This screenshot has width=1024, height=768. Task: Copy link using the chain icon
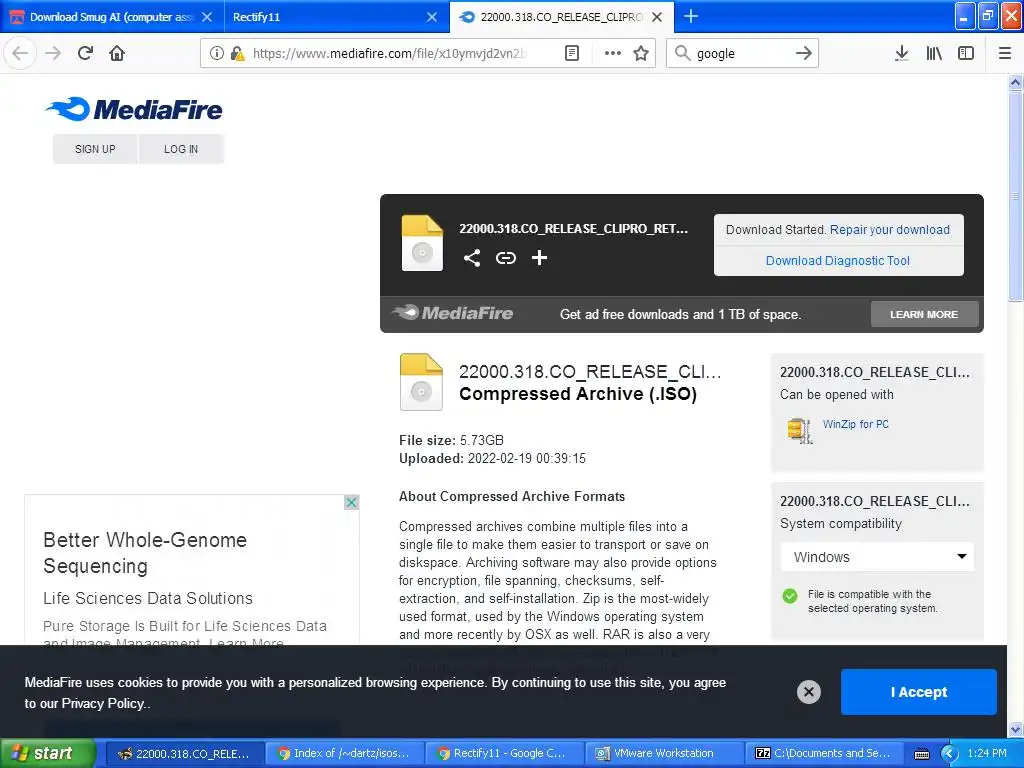tap(505, 258)
